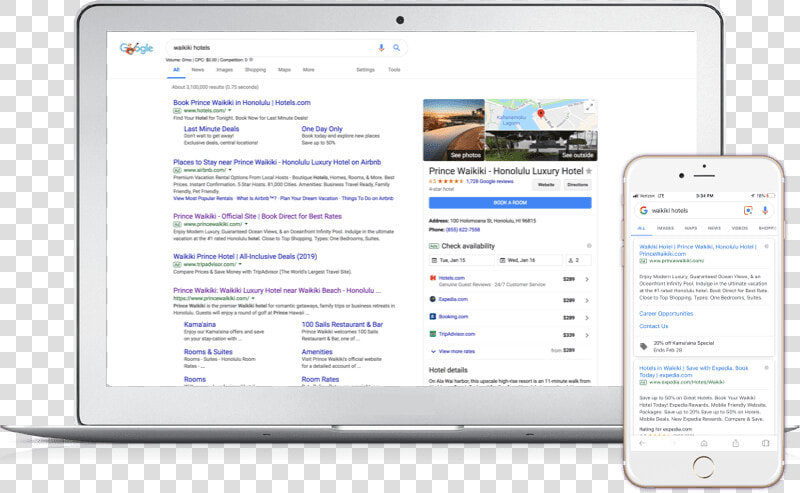Click the Directions button
Screen dimensions: 800x493
578,185
